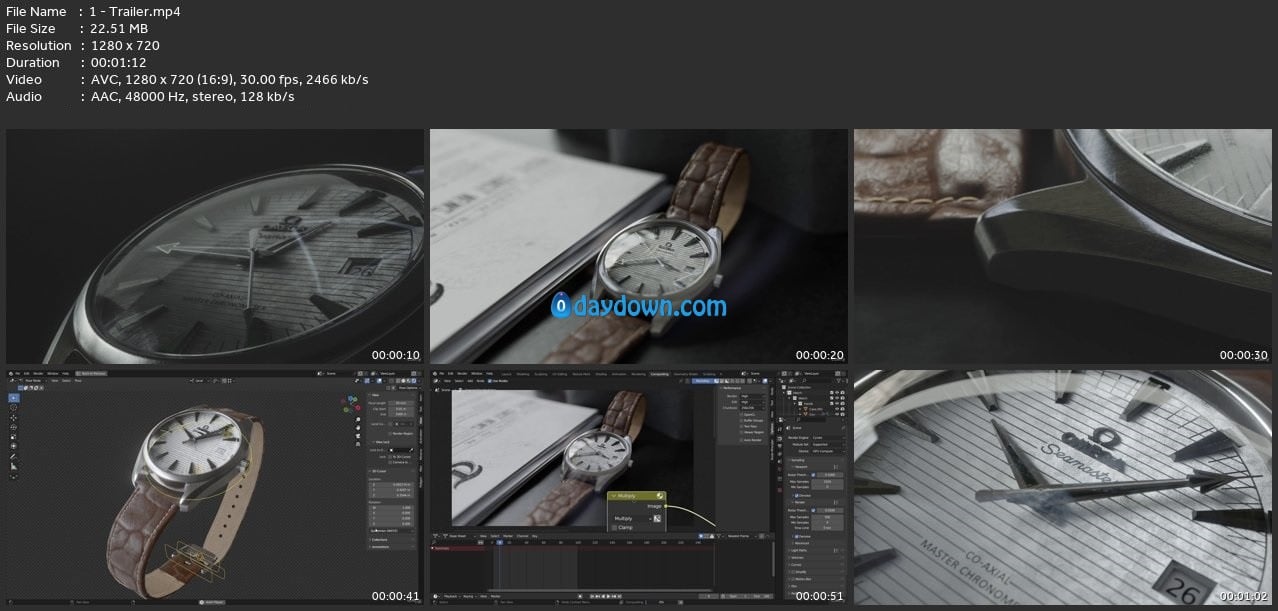Click the duration value "00:01:12"
The height and width of the screenshot is (611, 1278).
click(120, 63)
